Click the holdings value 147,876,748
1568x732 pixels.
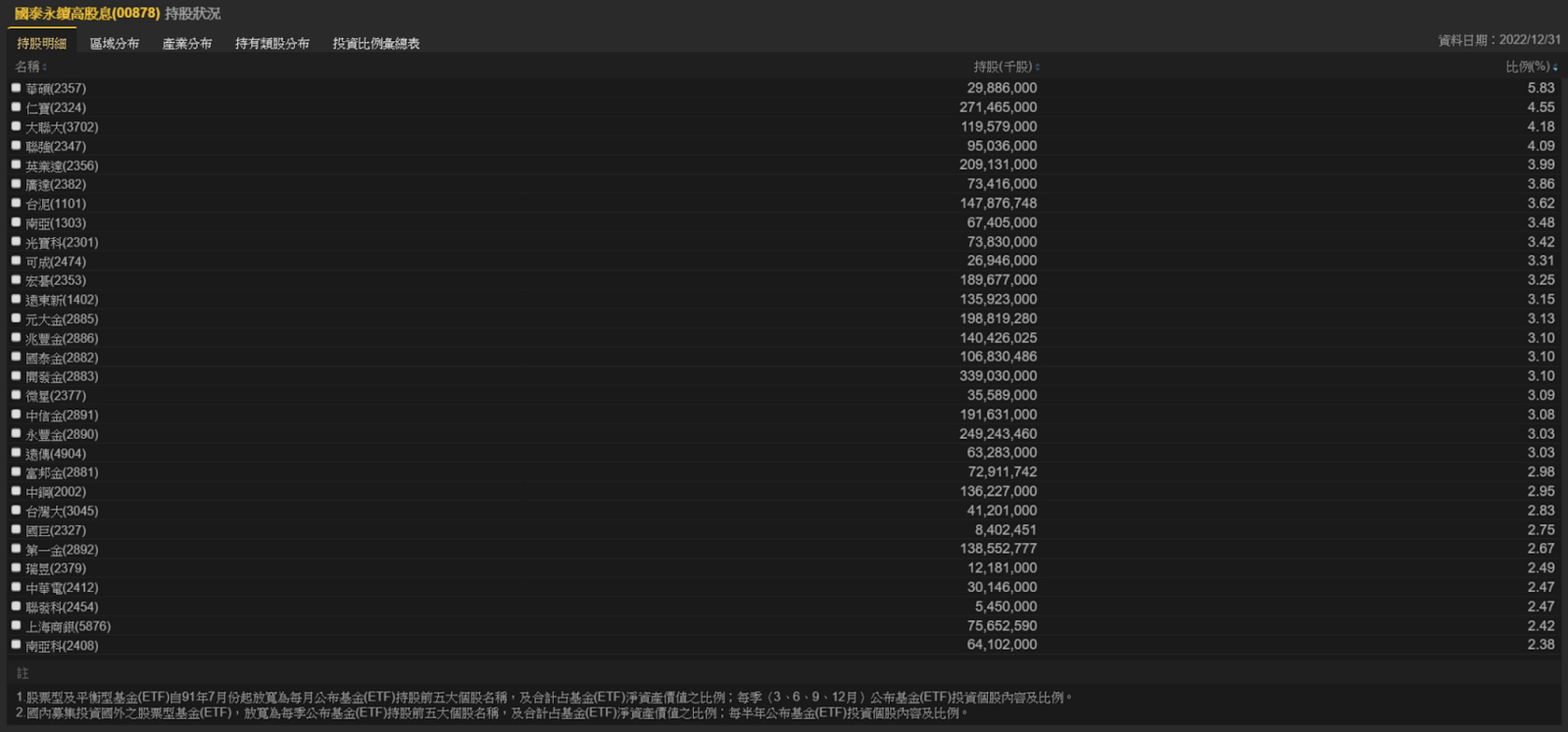coord(998,203)
